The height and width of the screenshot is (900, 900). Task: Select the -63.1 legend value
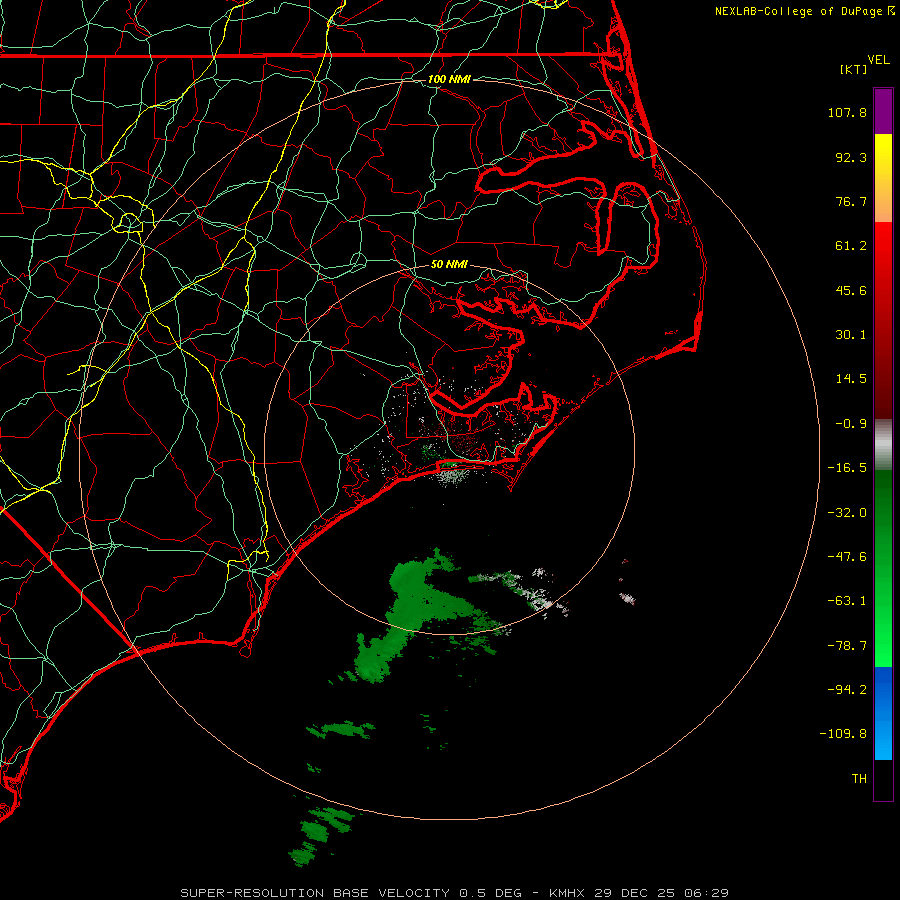pyautogui.click(x=847, y=601)
